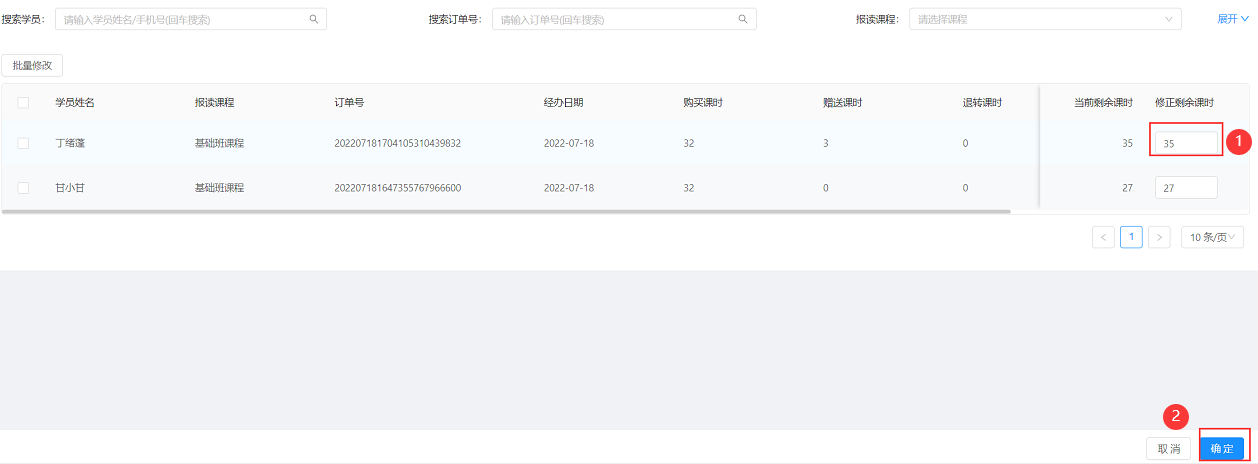Click student name 甘小甘
Viewport: 1258px width, 464px height.
(70, 188)
